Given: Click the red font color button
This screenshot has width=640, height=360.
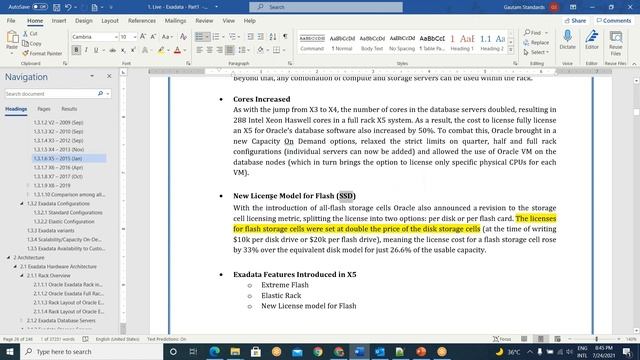Looking at the screenshot, I should coord(177,50).
